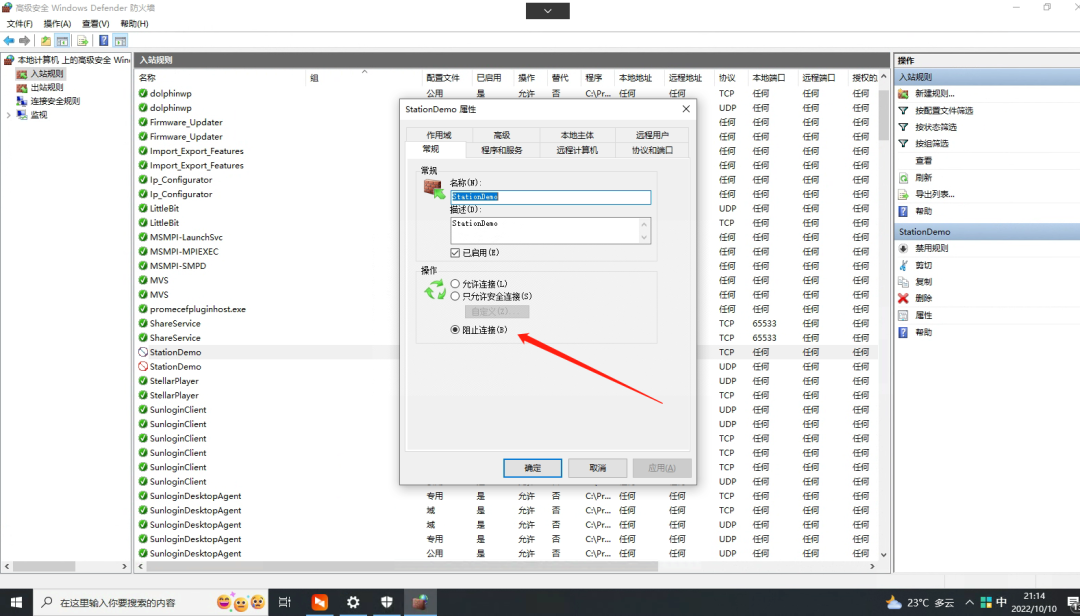Select the MSMPI-LaunchSvc rule row
Image resolution: width=1080 pixels, height=616 pixels.
point(186,237)
